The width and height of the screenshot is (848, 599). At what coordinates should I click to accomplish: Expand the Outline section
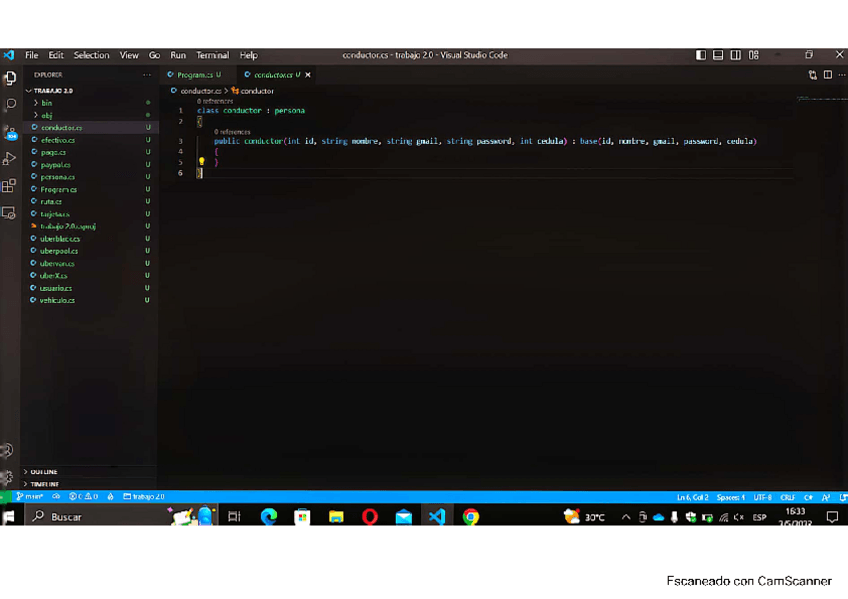(x=44, y=472)
